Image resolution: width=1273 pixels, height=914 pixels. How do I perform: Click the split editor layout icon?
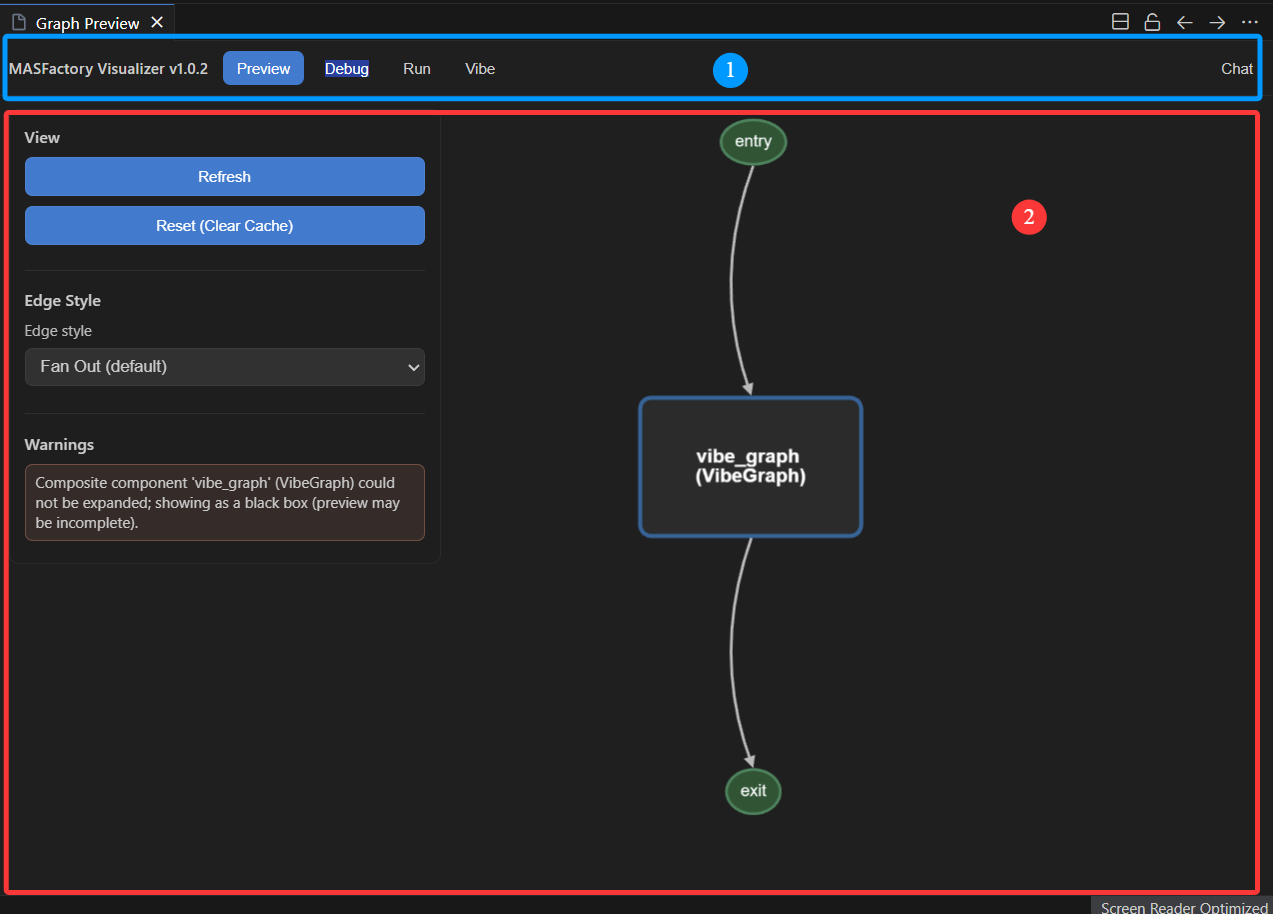click(x=1120, y=22)
